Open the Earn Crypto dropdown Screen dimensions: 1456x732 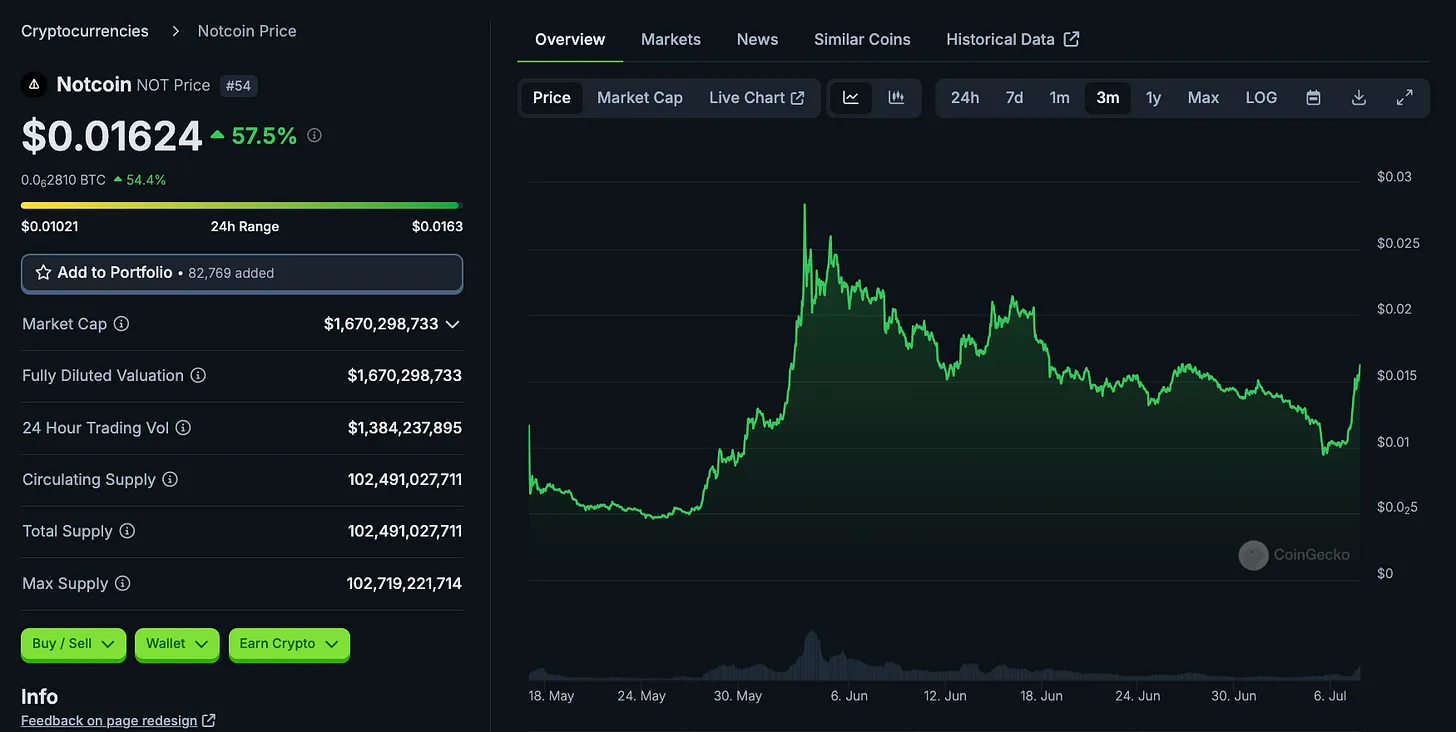(289, 644)
